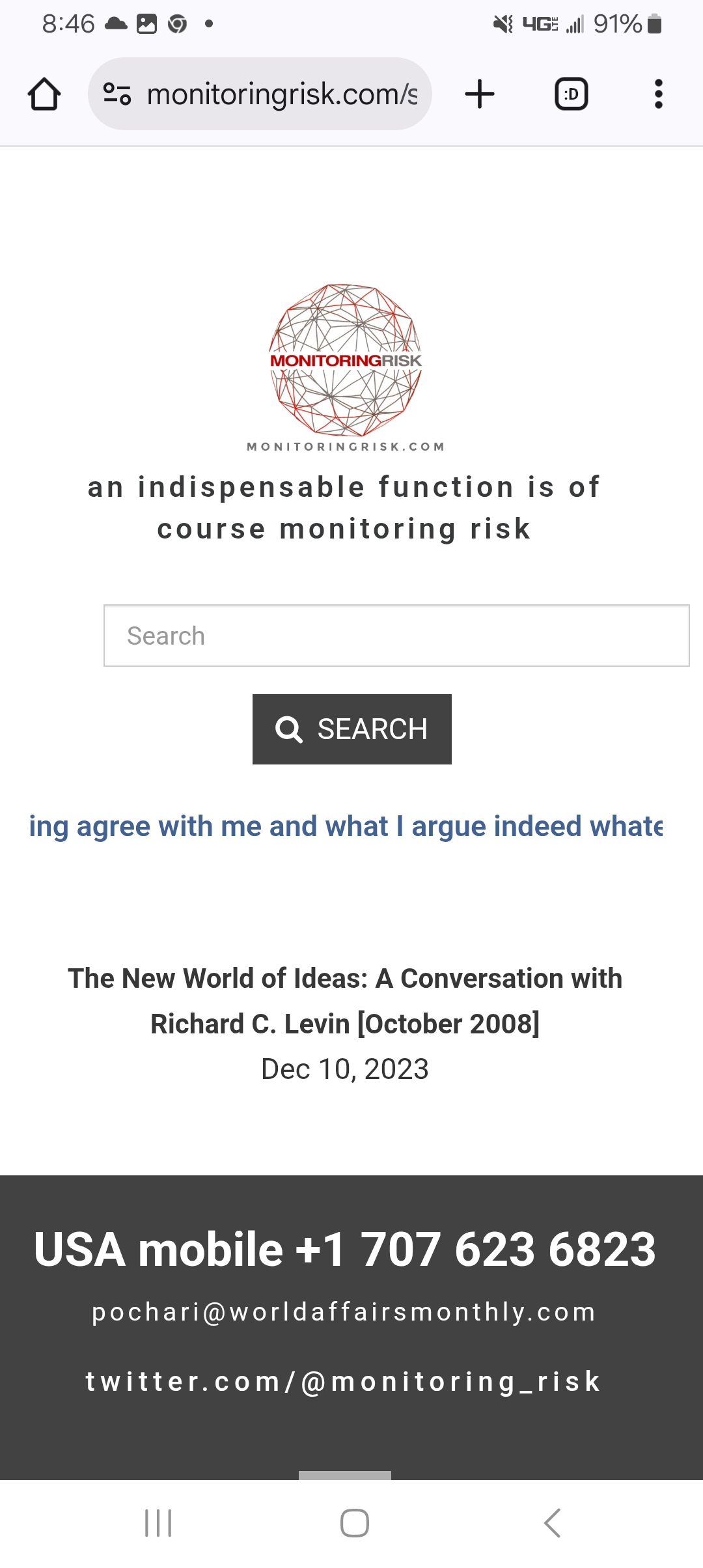The width and height of the screenshot is (703, 1568).
Task: Open the Richard C. Levin conversation article
Action: click(x=345, y=1001)
